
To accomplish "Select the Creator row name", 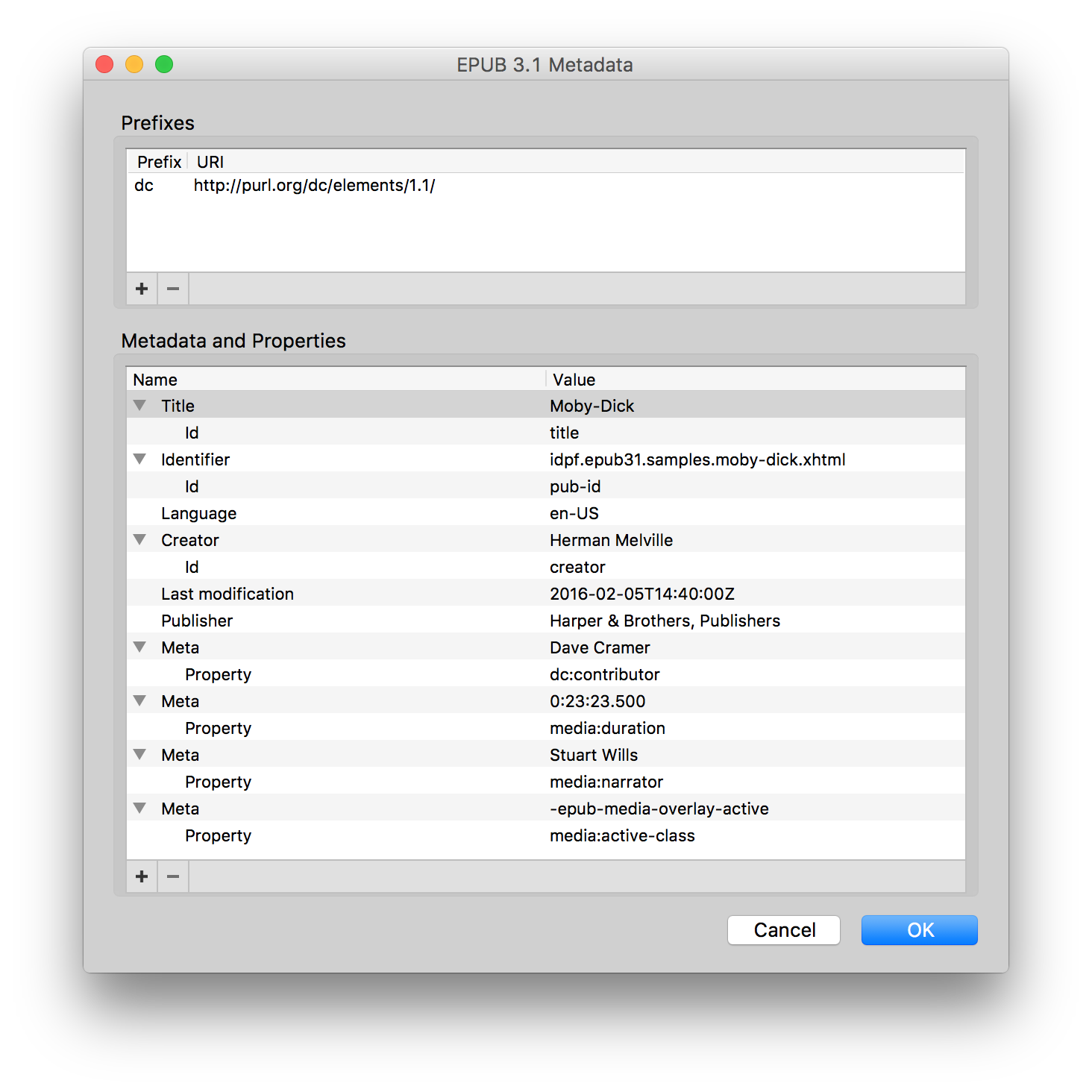I will (x=190, y=540).
